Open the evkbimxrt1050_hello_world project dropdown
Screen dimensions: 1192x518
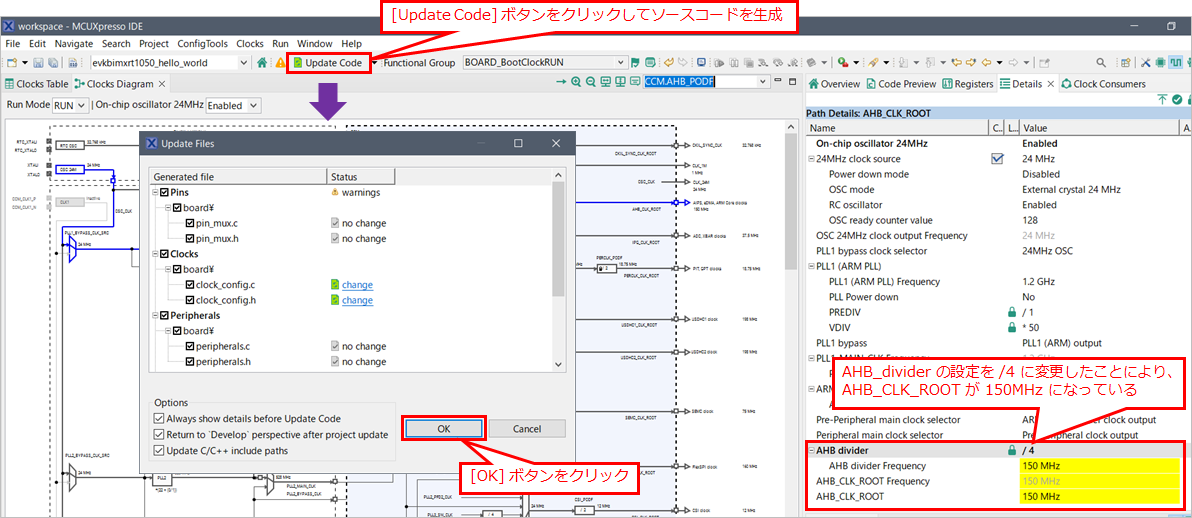(243, 62)
